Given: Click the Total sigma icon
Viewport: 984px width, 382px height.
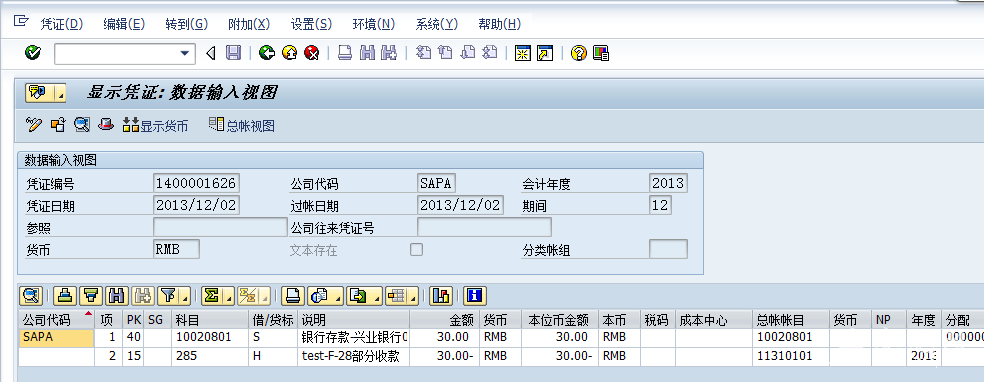Looking at the screenshot, I should tap(211, 295).
